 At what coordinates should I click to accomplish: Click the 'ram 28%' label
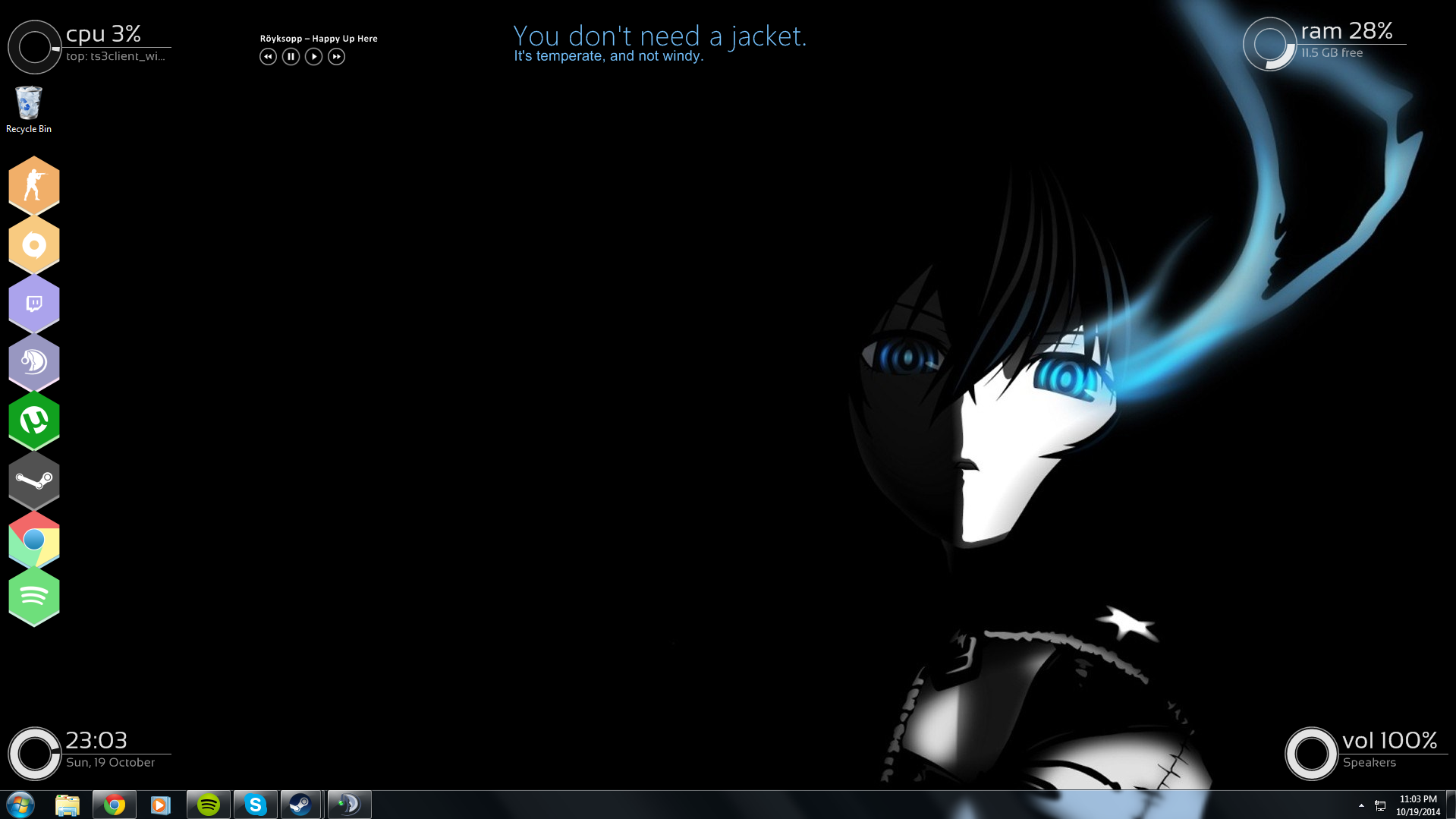coord(1347,30)
